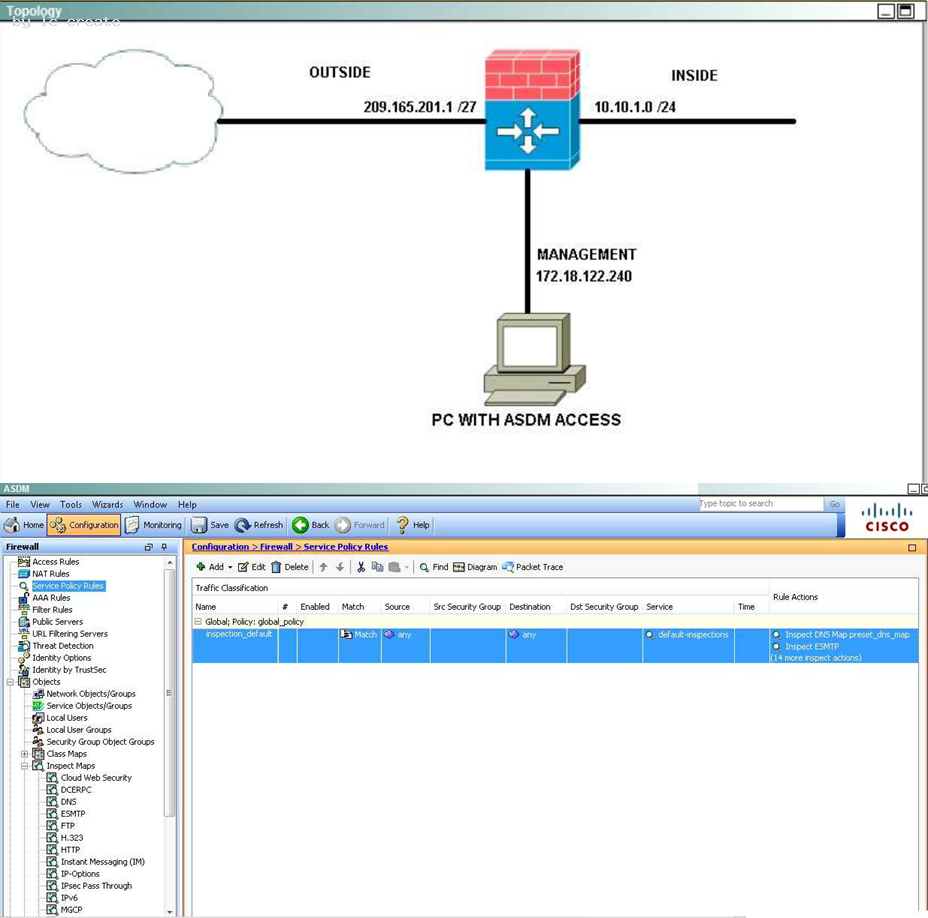Launch the Packet Trace tool
The height and width of the screenshot is (918, 928).
pyautogui.click(x=532, y=567)
